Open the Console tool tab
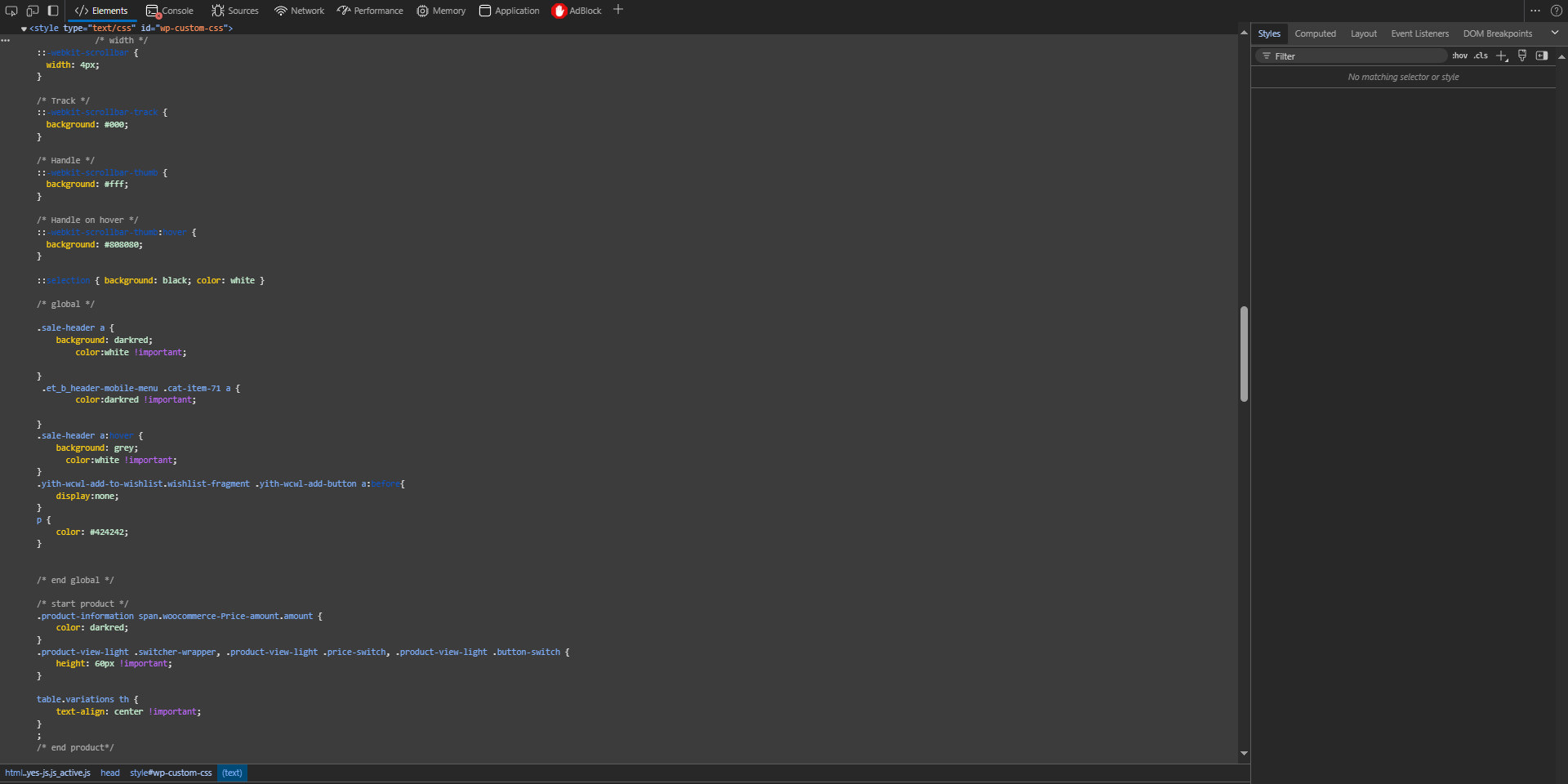Viewport: 1568px width, 784px height. 170,11
